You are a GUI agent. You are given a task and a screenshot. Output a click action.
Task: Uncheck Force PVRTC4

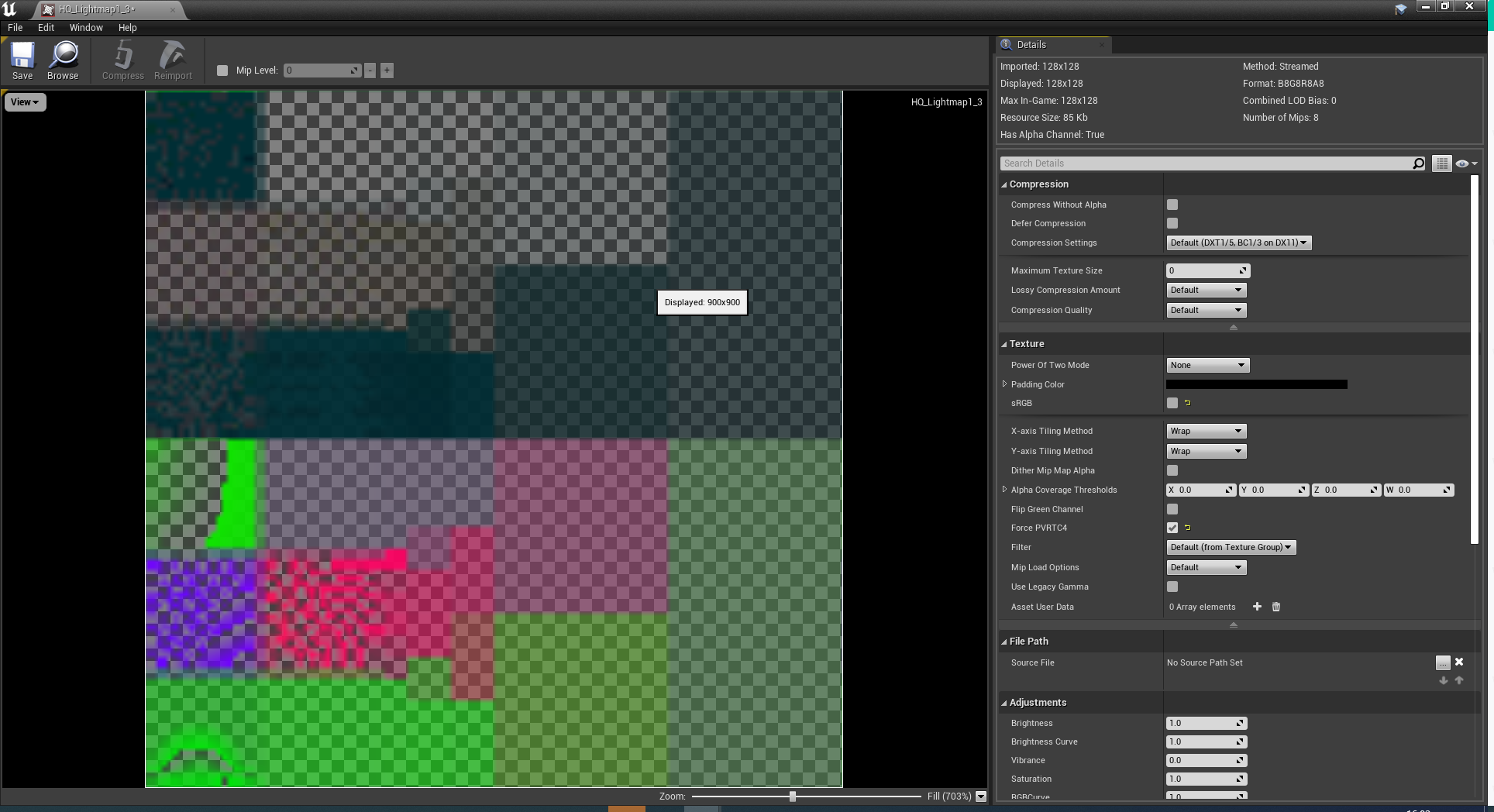(1172, 528)
